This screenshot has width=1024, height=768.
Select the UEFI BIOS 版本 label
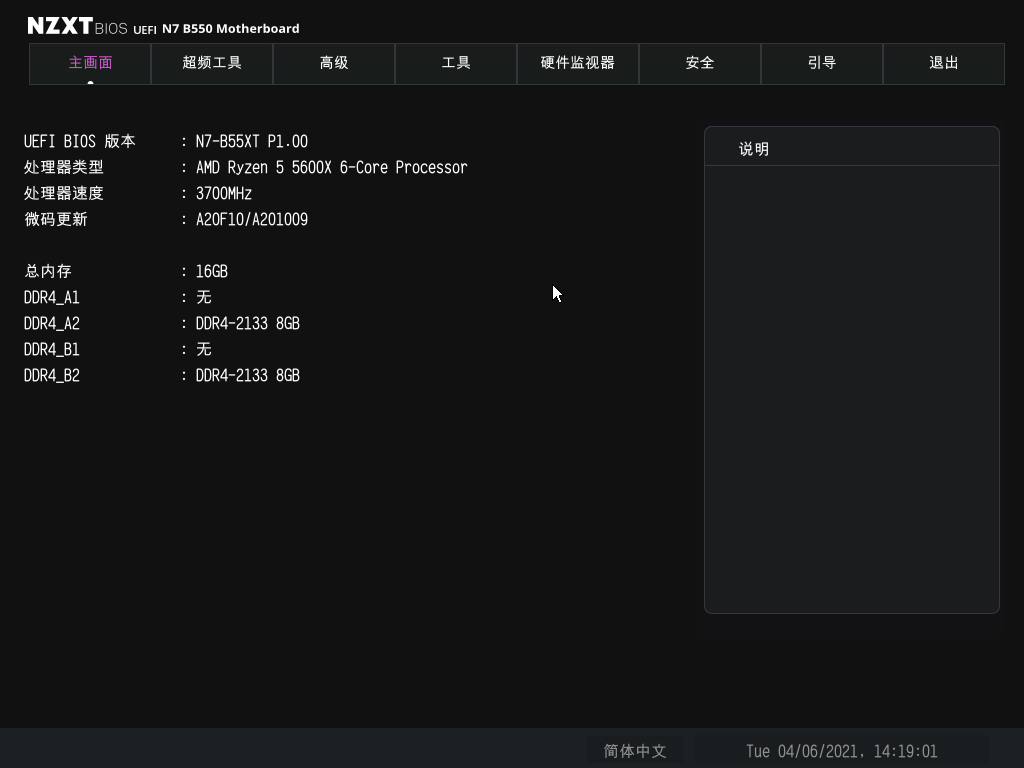coord(80,141)
